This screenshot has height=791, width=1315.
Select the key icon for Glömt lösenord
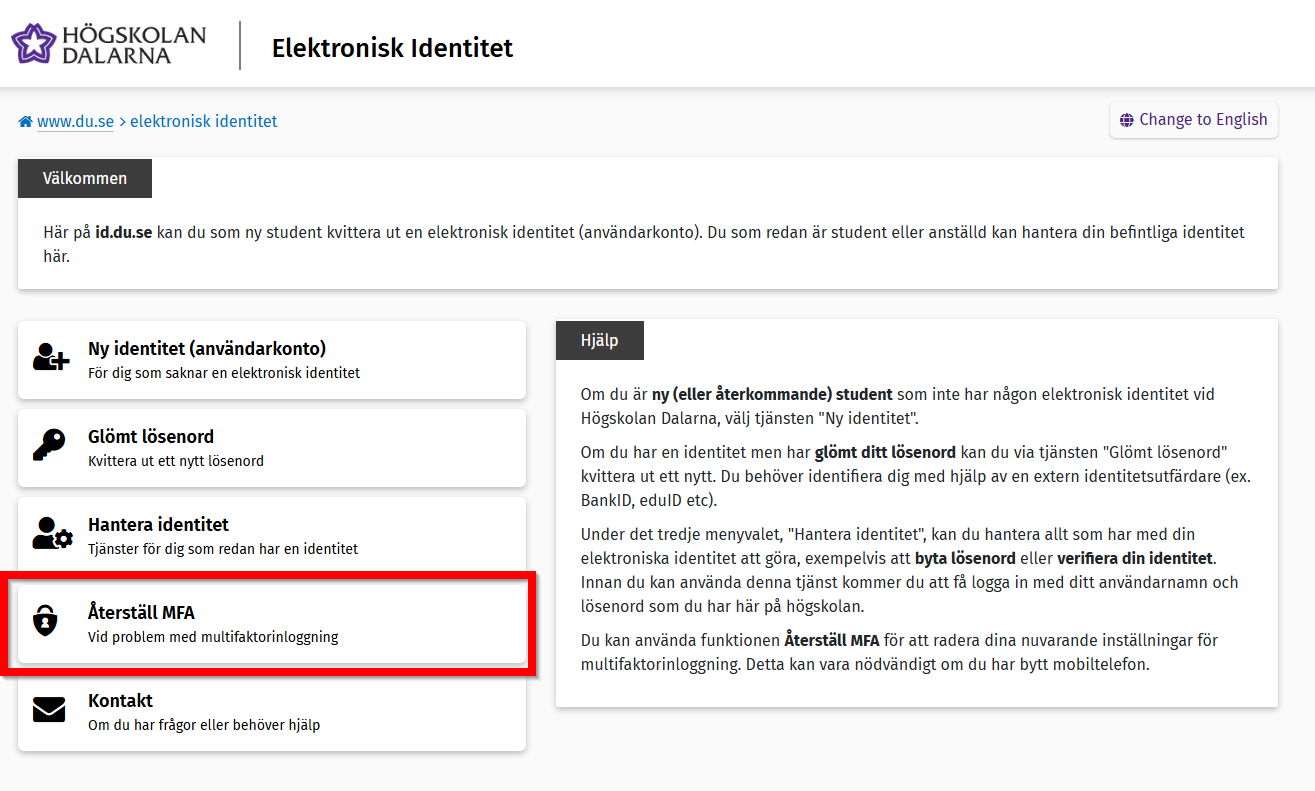[50, 446]
